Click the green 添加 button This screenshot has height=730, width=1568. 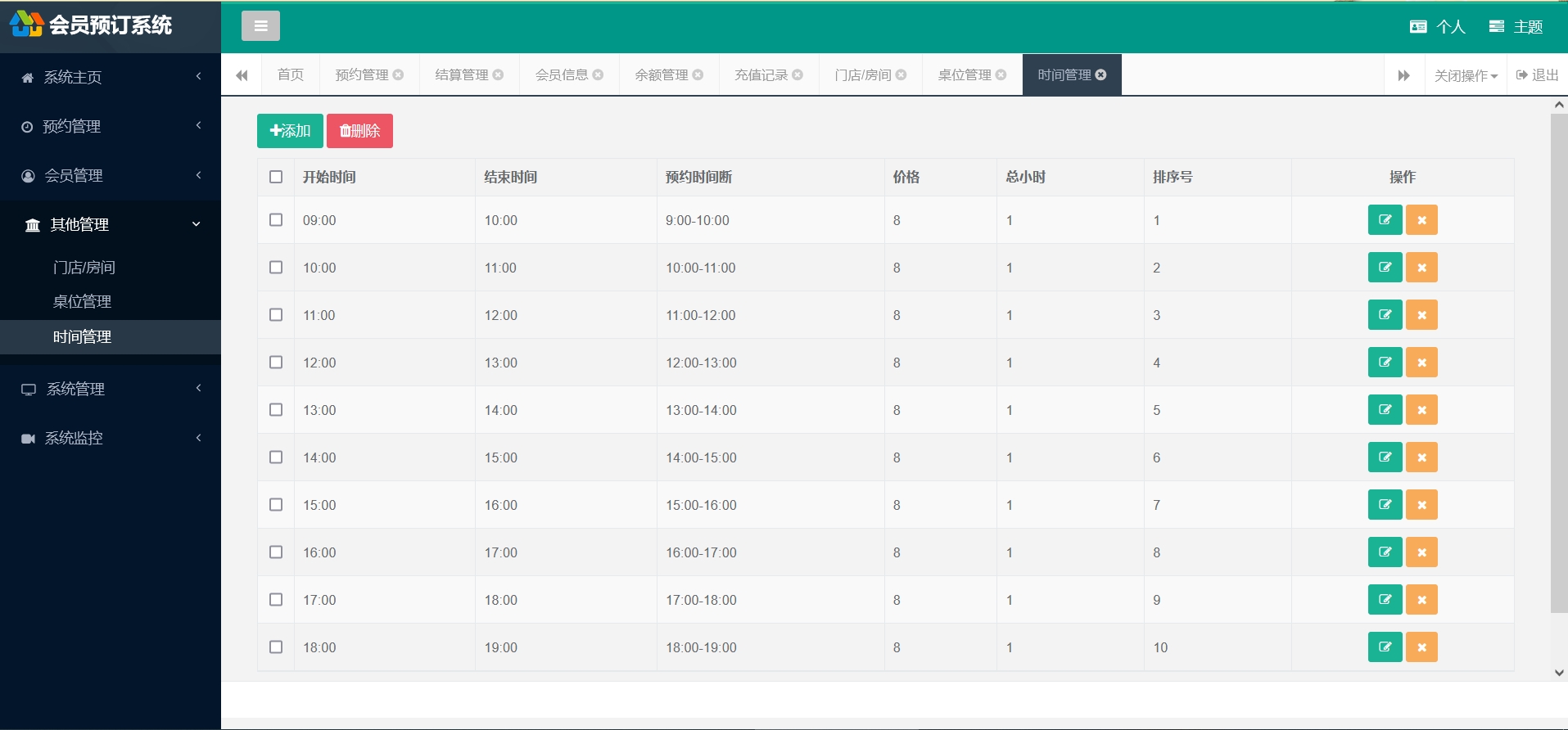[290, 131]
